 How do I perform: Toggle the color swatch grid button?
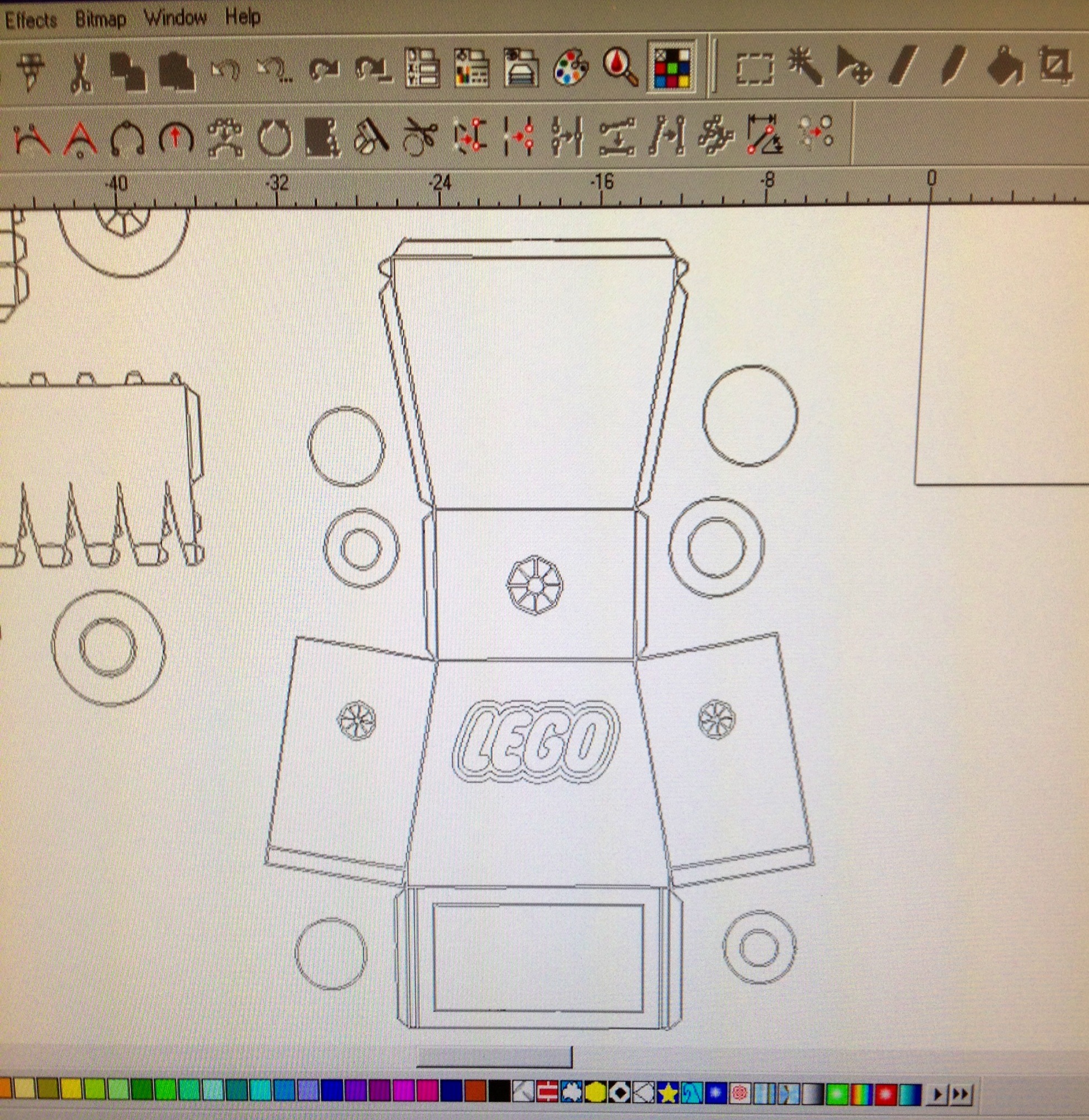[x=673, y=67]
